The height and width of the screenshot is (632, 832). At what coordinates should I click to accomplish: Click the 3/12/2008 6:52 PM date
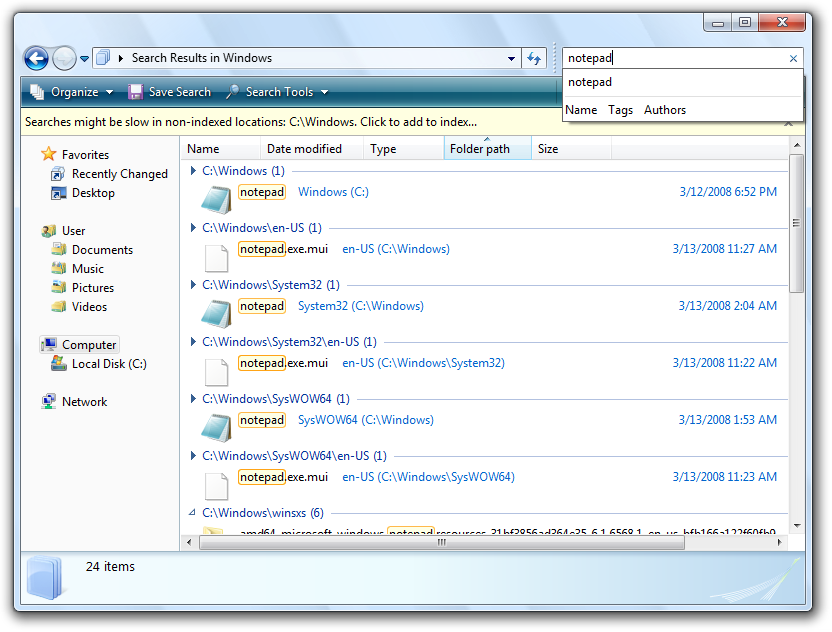[728, 192]
